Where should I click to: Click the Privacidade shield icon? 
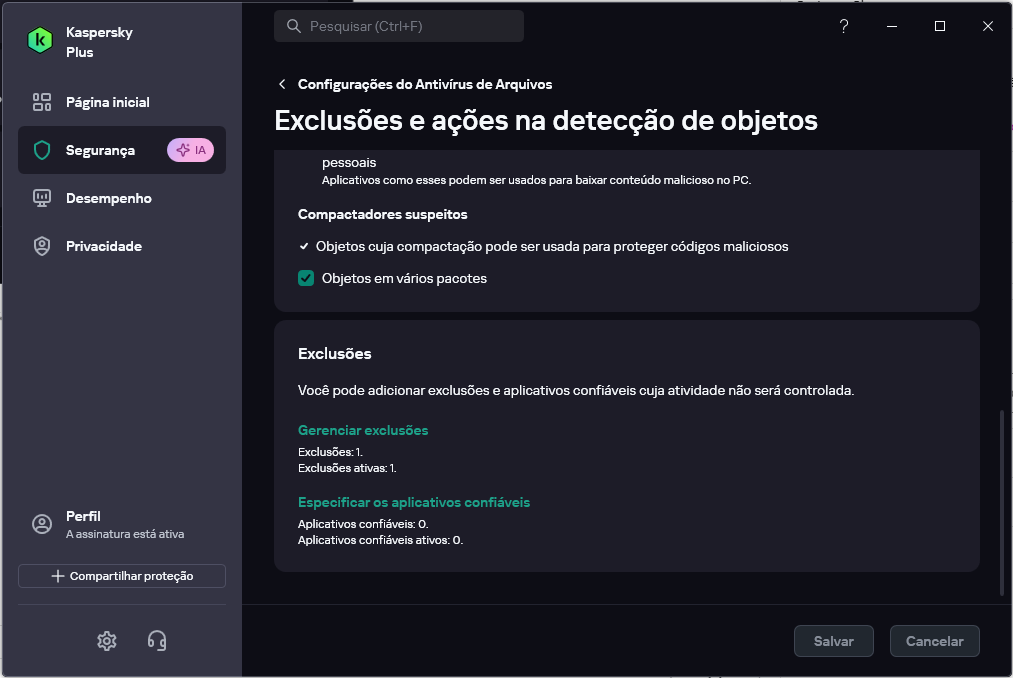click(x=42, y=246)
